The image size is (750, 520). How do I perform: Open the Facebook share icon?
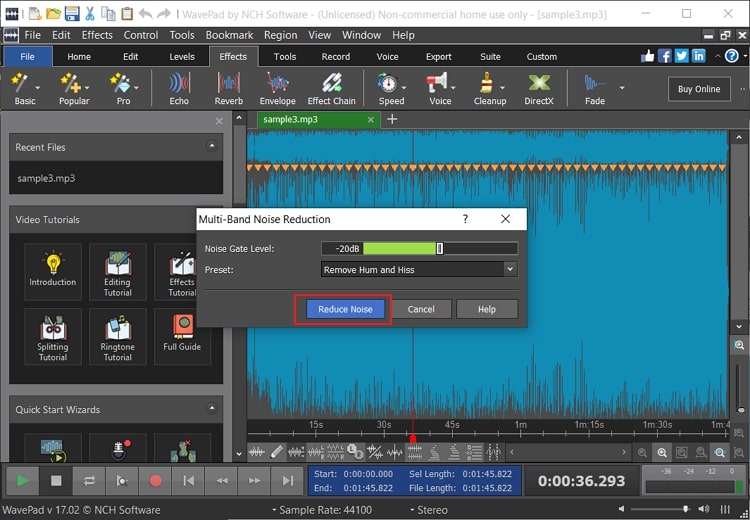point(665,56)
